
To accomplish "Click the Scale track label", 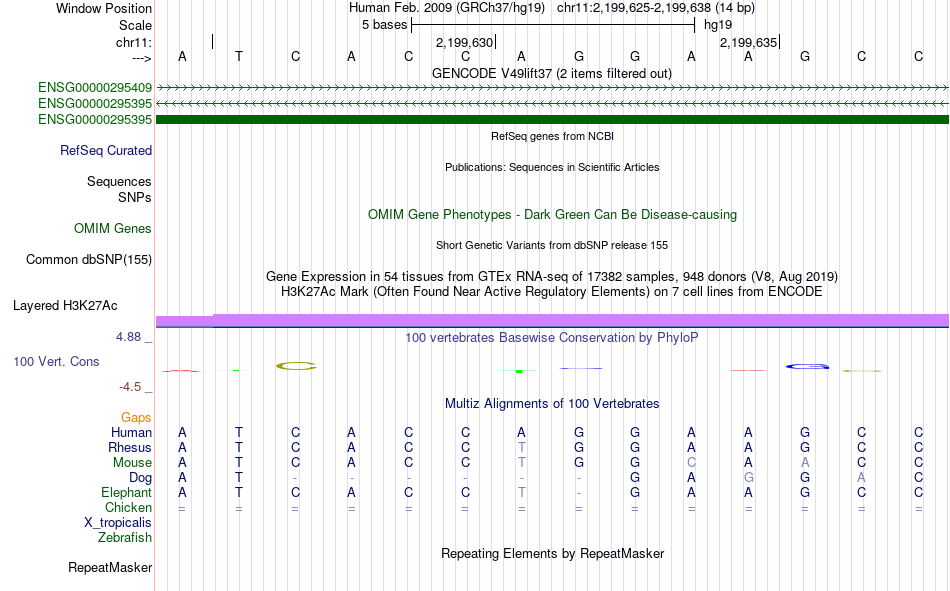I will [135, 25].
